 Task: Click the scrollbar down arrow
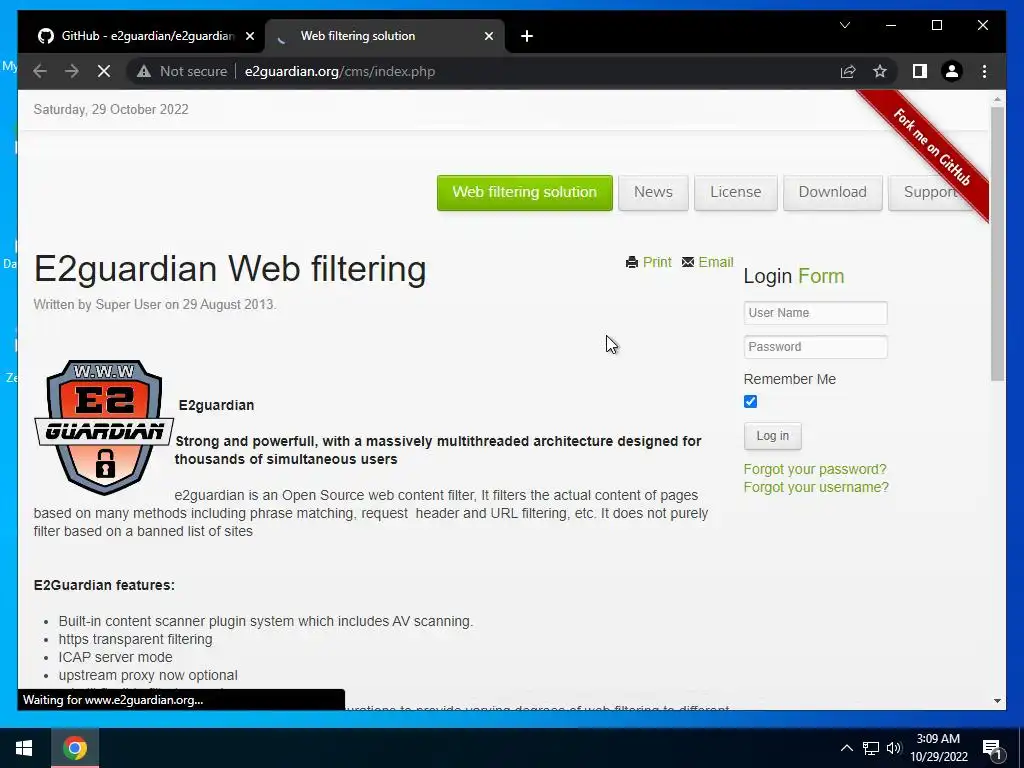(997, 701)
